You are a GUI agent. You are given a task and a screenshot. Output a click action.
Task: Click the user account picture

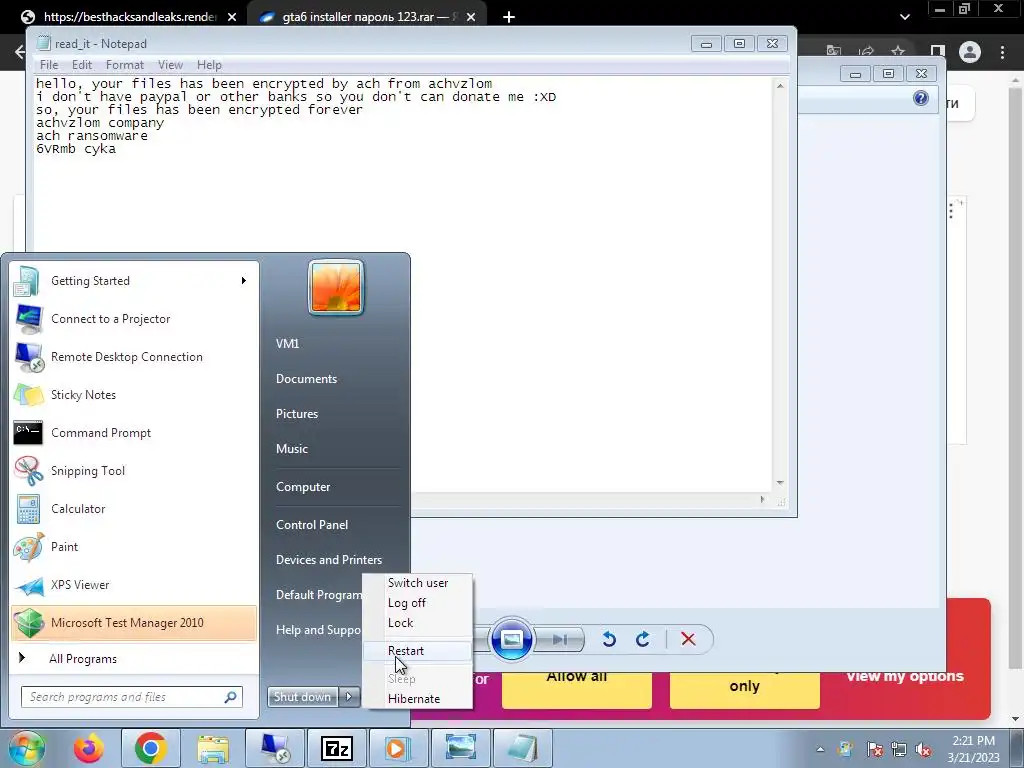pos(336,287)
